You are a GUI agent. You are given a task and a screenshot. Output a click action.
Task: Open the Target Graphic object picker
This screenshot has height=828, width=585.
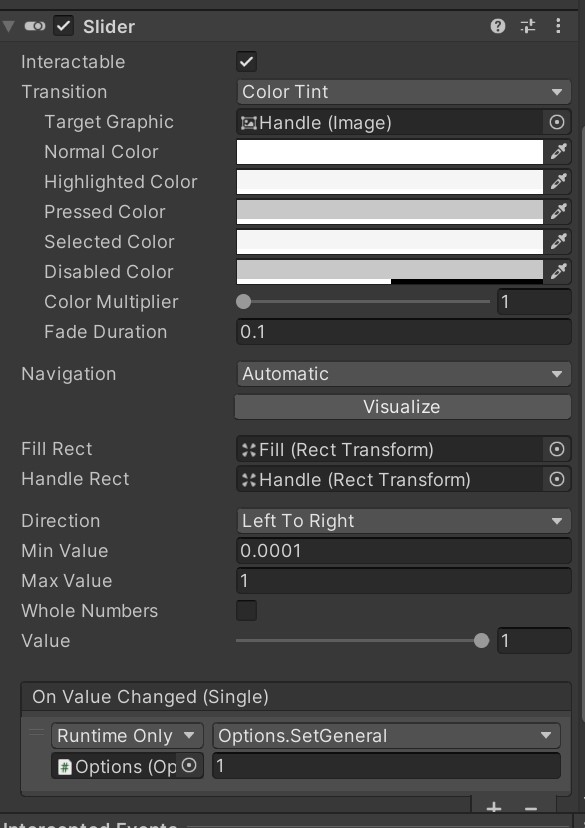[x=557, y=122]
